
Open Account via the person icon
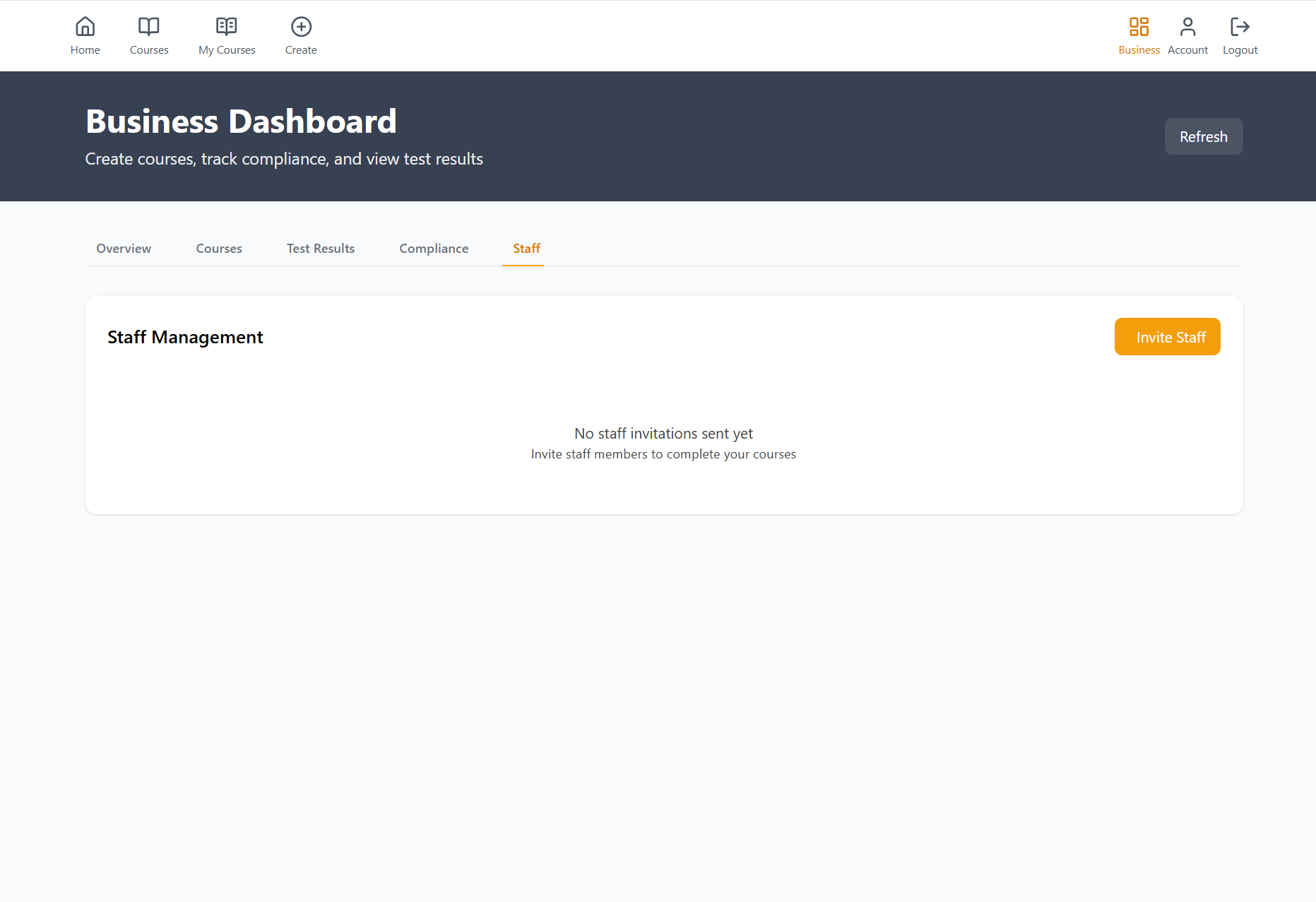coord(1187,27)
